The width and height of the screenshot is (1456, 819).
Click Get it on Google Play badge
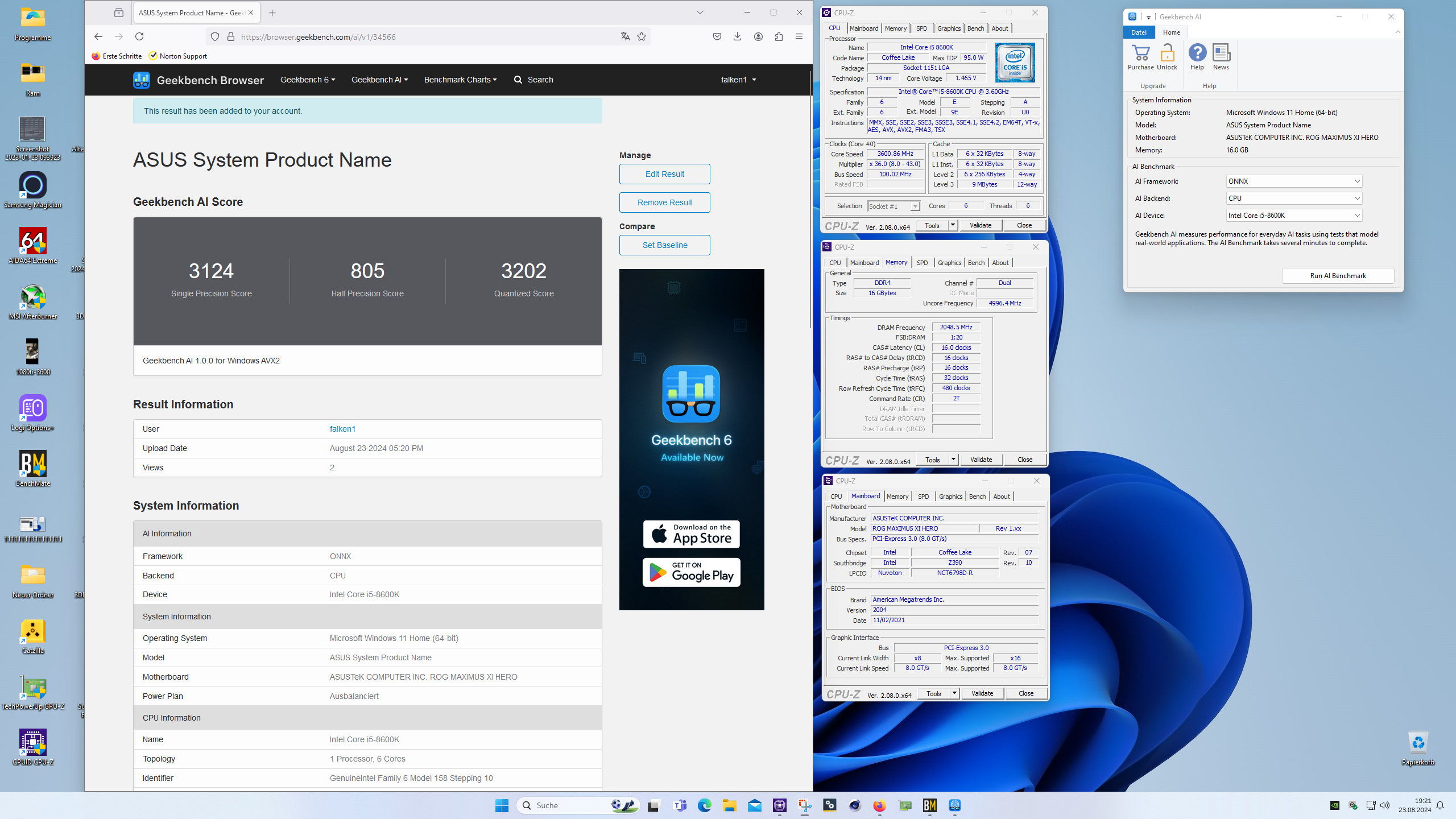[691, 572]
